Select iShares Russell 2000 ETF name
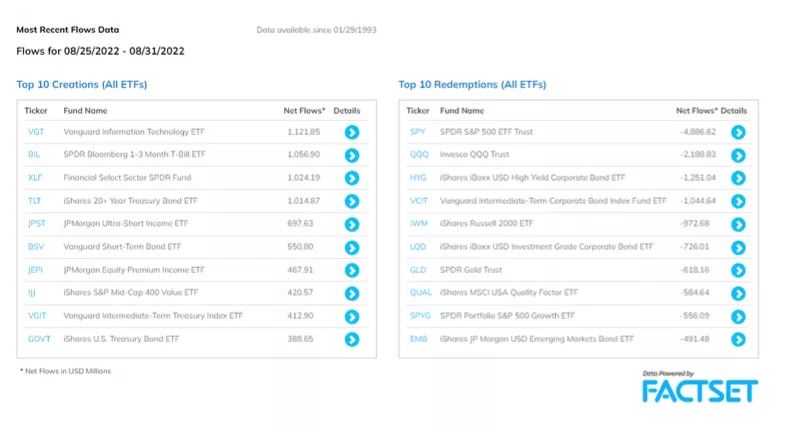 pyautogui.click(x=486, y=223)
